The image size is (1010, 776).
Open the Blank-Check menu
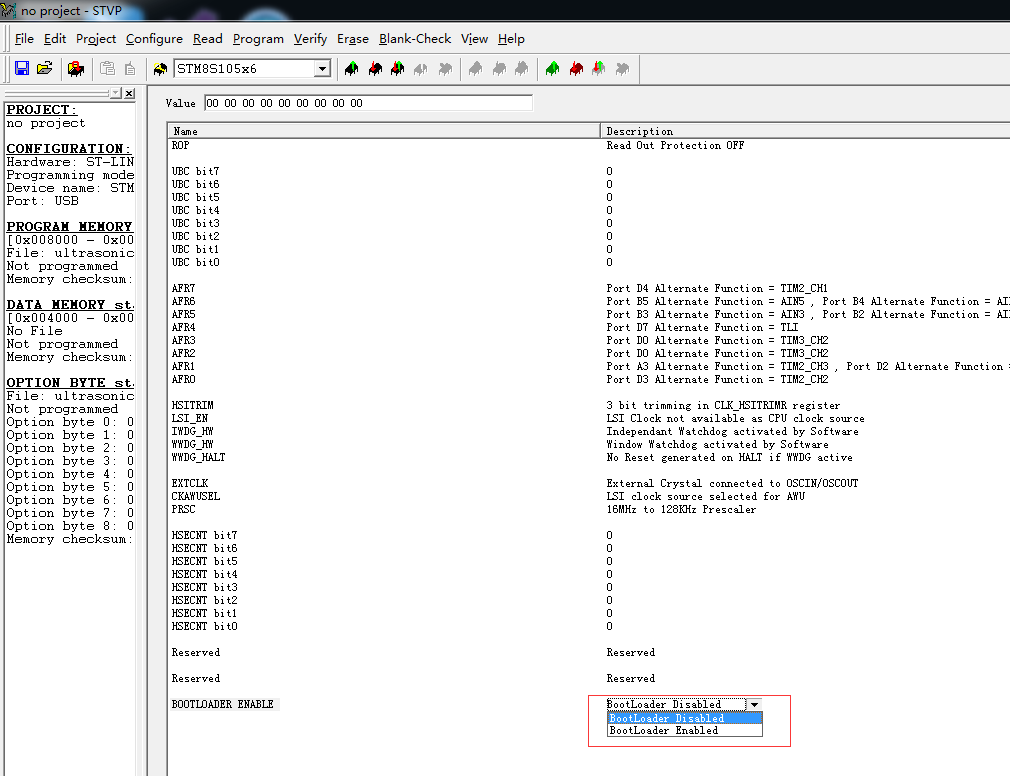pos(415,39)
